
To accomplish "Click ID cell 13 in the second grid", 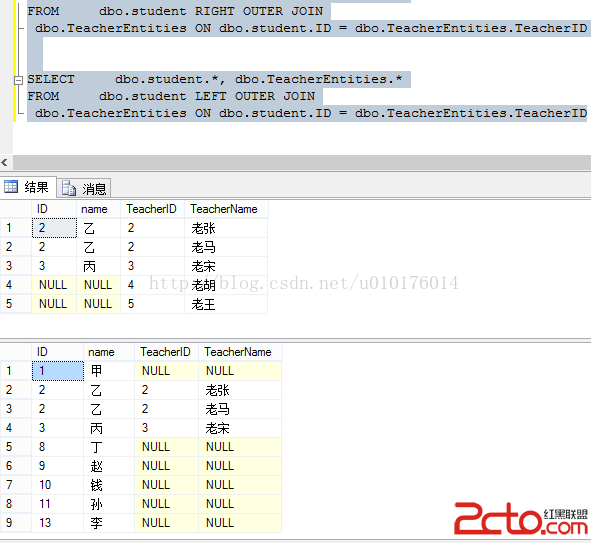I will 58,523.
